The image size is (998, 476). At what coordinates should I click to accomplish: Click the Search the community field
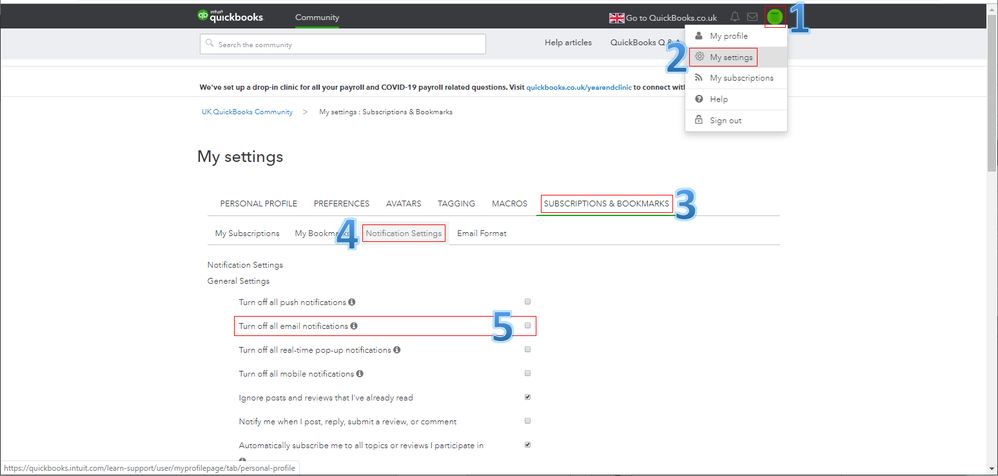(x=342, y=45)
